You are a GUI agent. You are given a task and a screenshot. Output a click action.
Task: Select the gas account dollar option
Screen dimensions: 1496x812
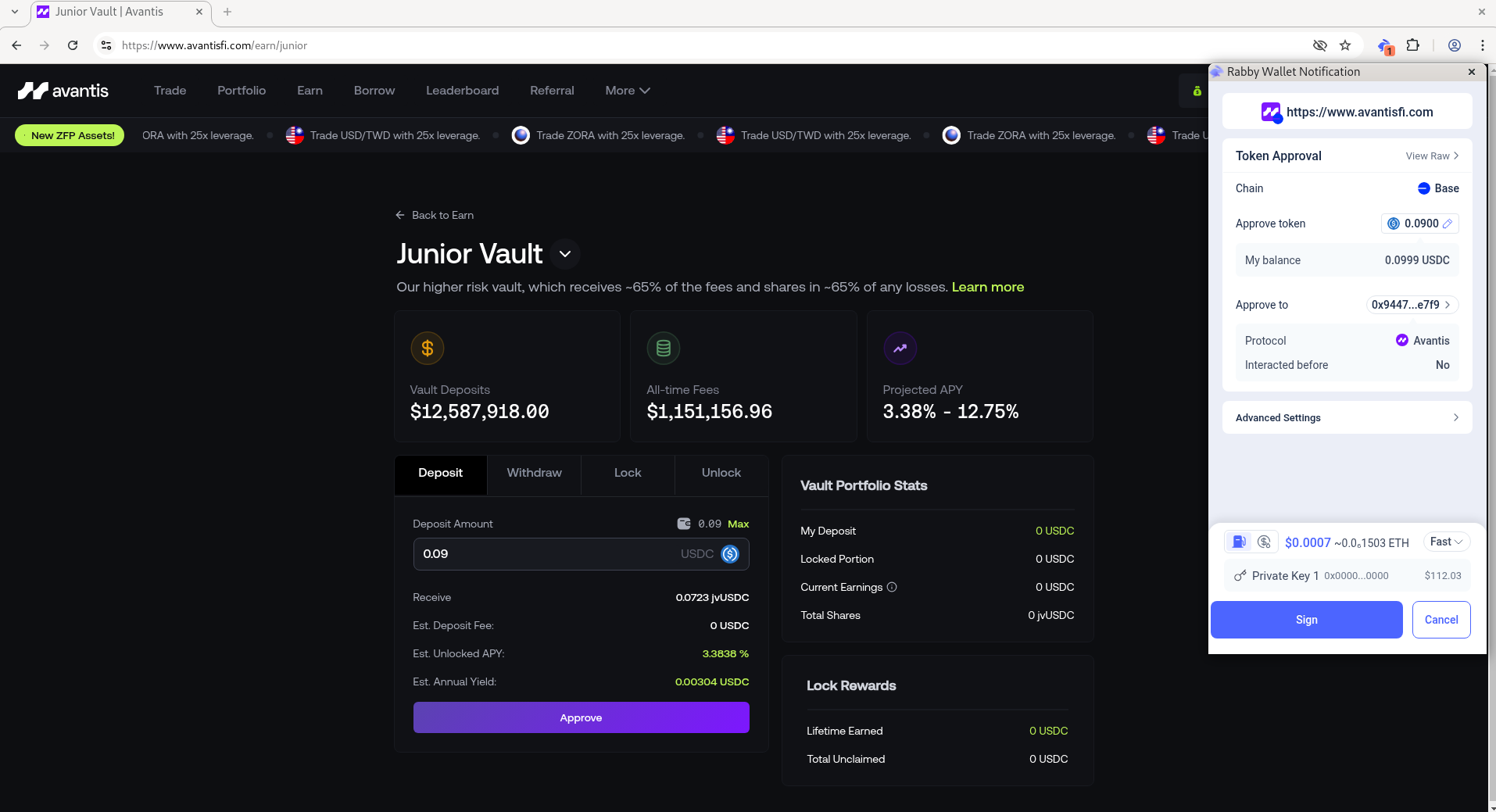point(1264,542)
